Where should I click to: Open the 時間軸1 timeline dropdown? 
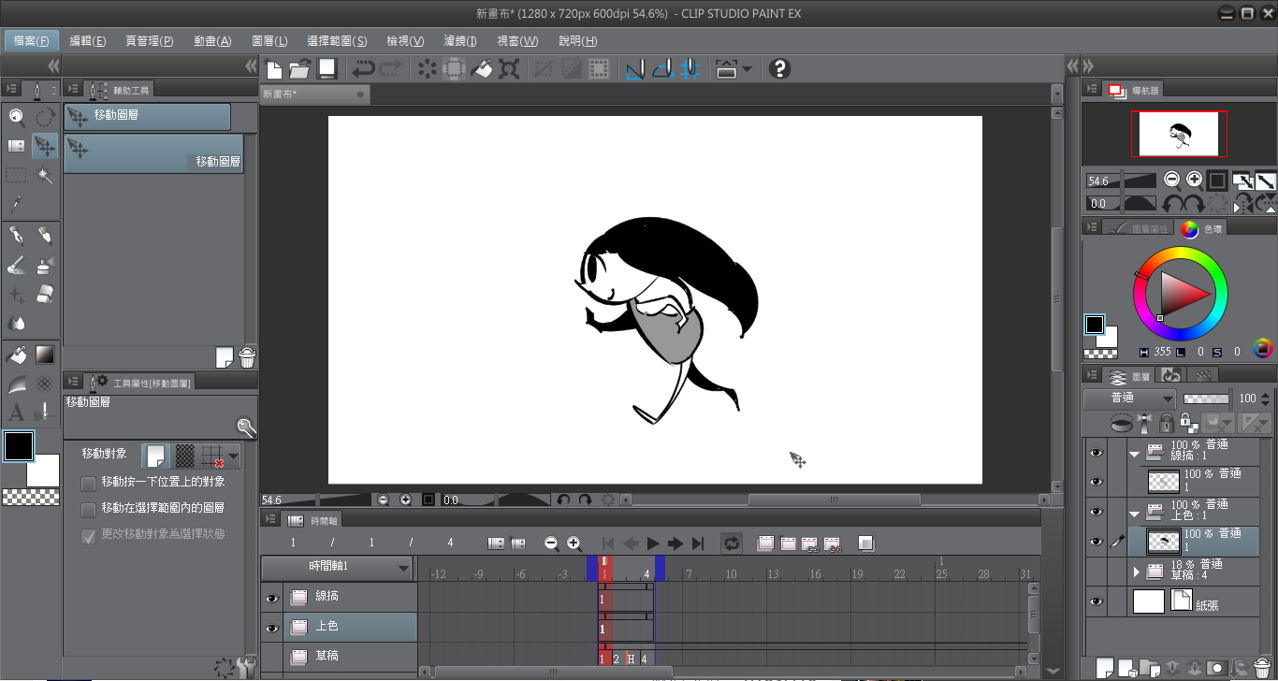pos(403,567)
